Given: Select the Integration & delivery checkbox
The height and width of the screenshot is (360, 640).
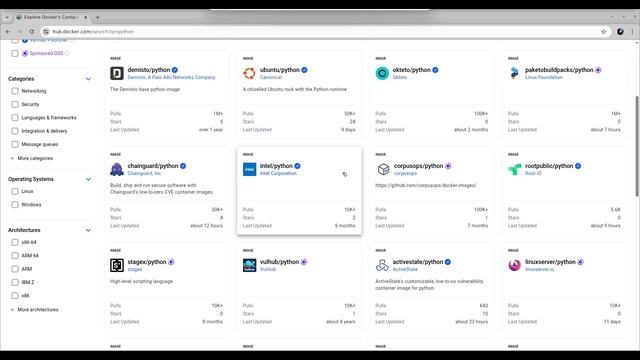Looking at the screenshot, I should (15, 131).
